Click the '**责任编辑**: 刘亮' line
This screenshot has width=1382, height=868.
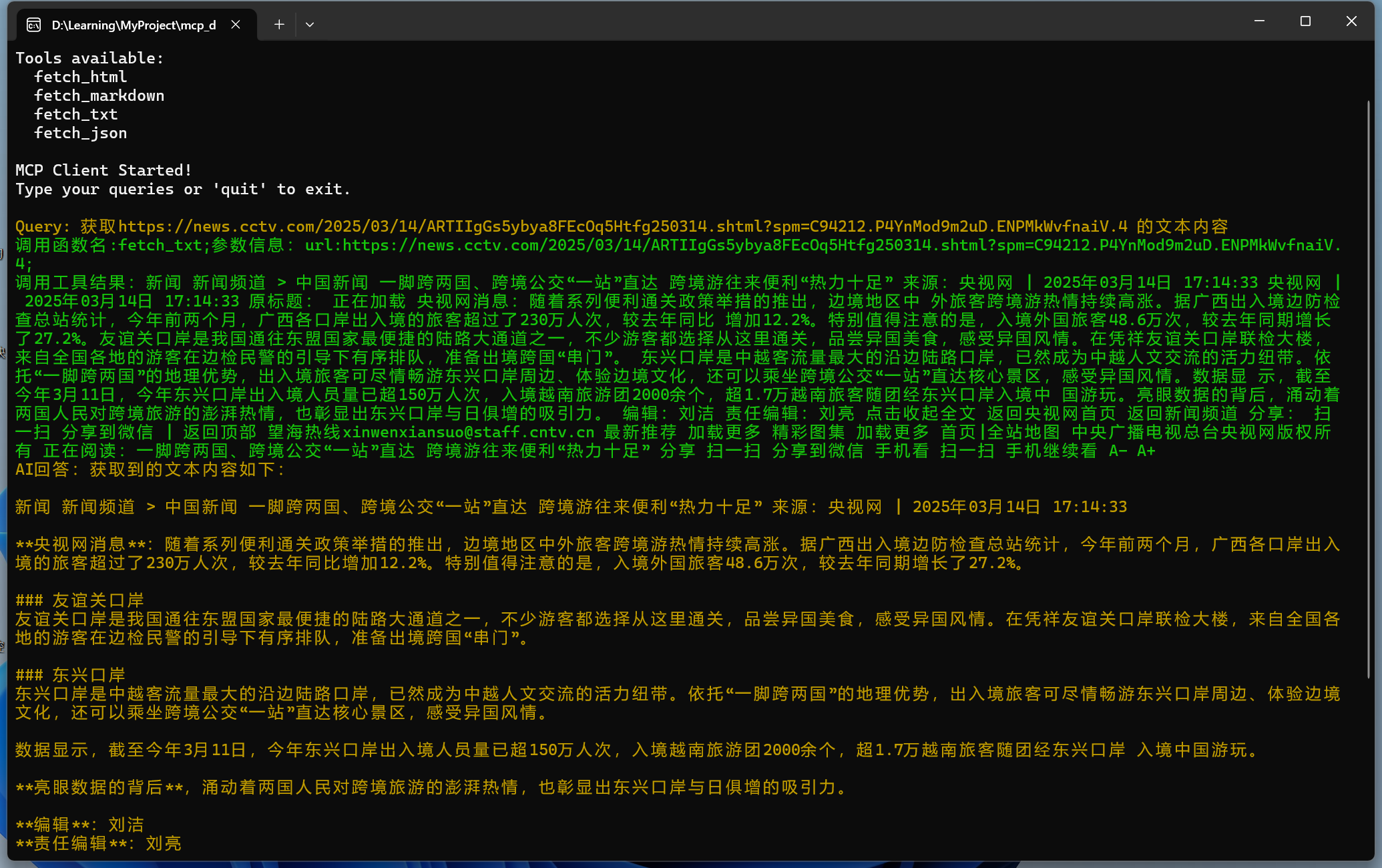[98, 843]
